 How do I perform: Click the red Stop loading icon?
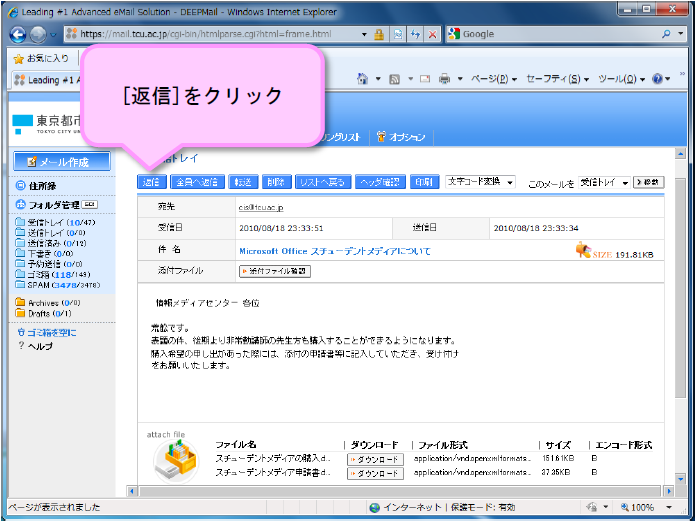point(432,34)
